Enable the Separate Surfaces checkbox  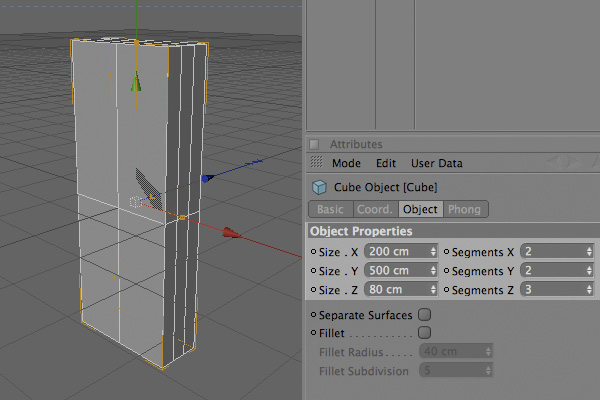pos(424,315)
